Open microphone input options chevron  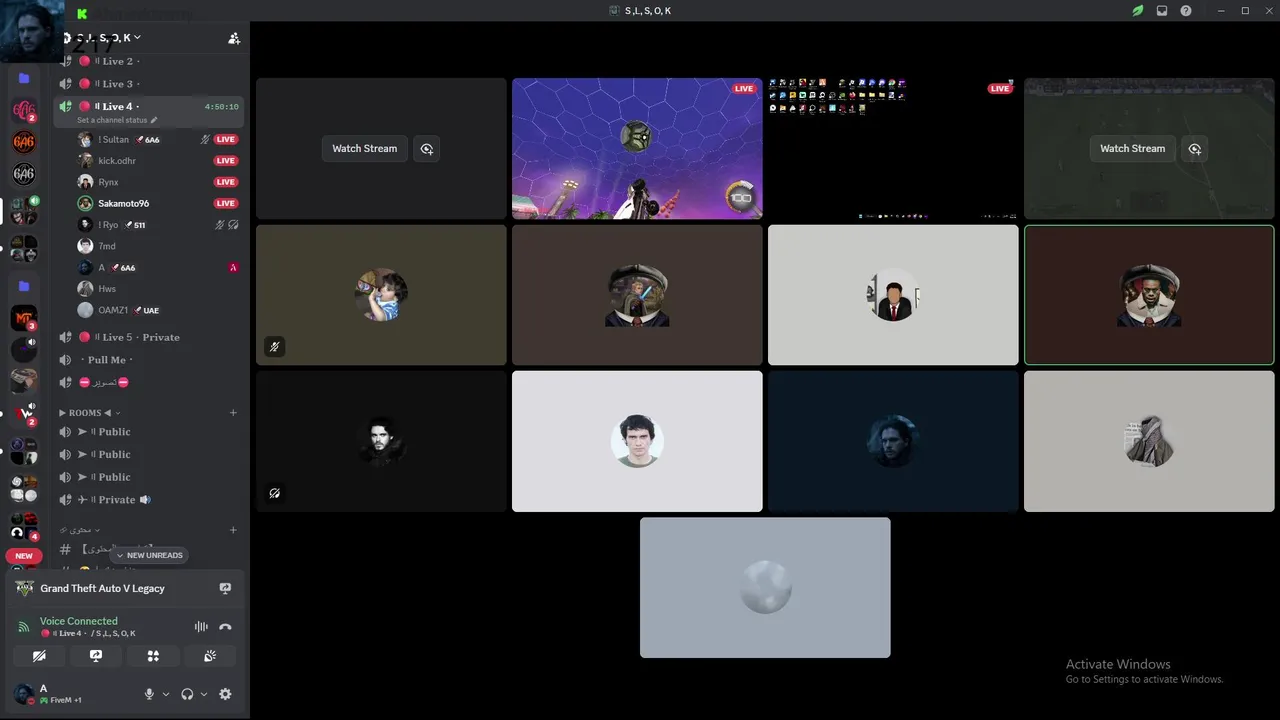166,694
